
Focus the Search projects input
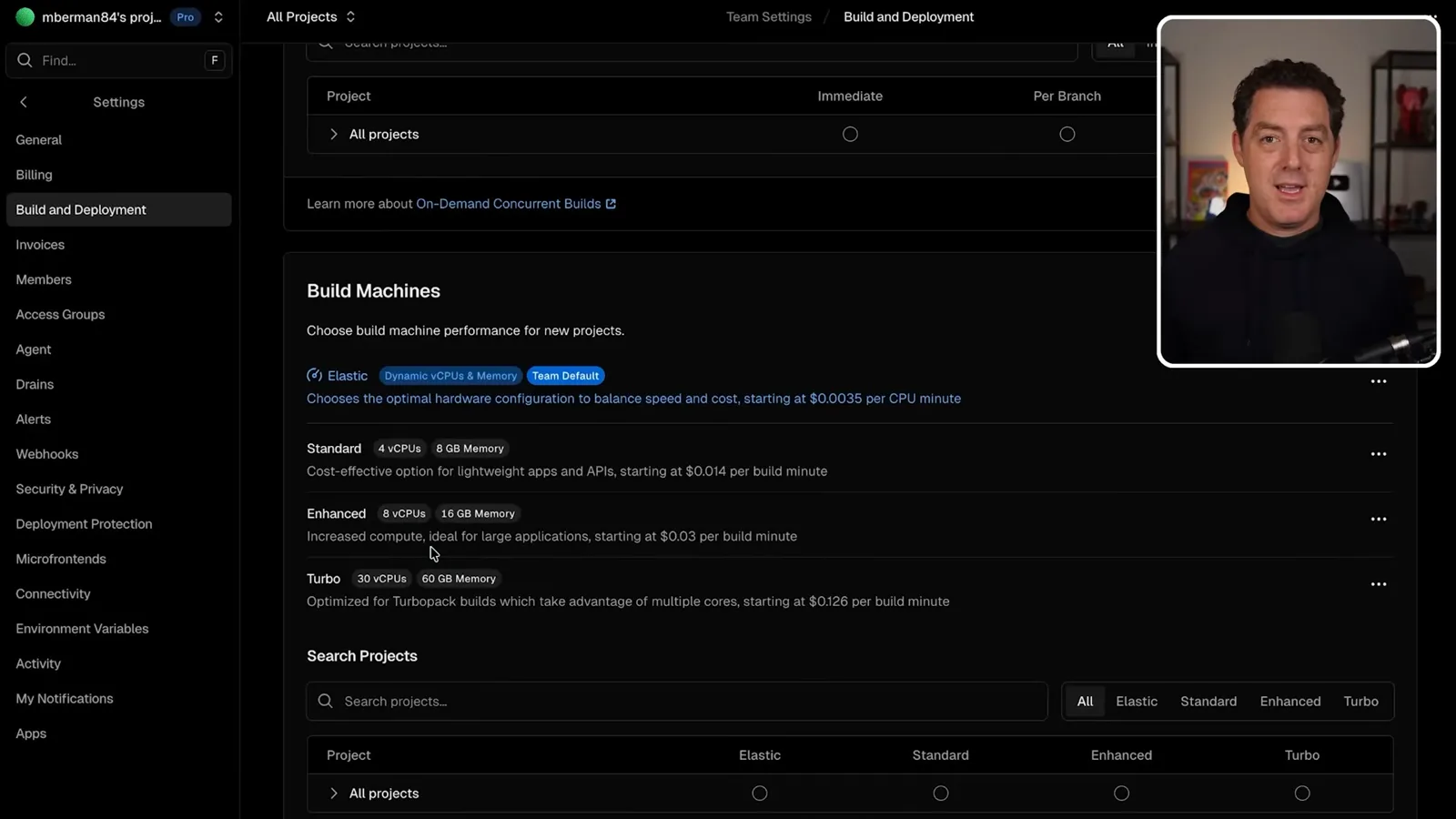(x=677, y=702)
